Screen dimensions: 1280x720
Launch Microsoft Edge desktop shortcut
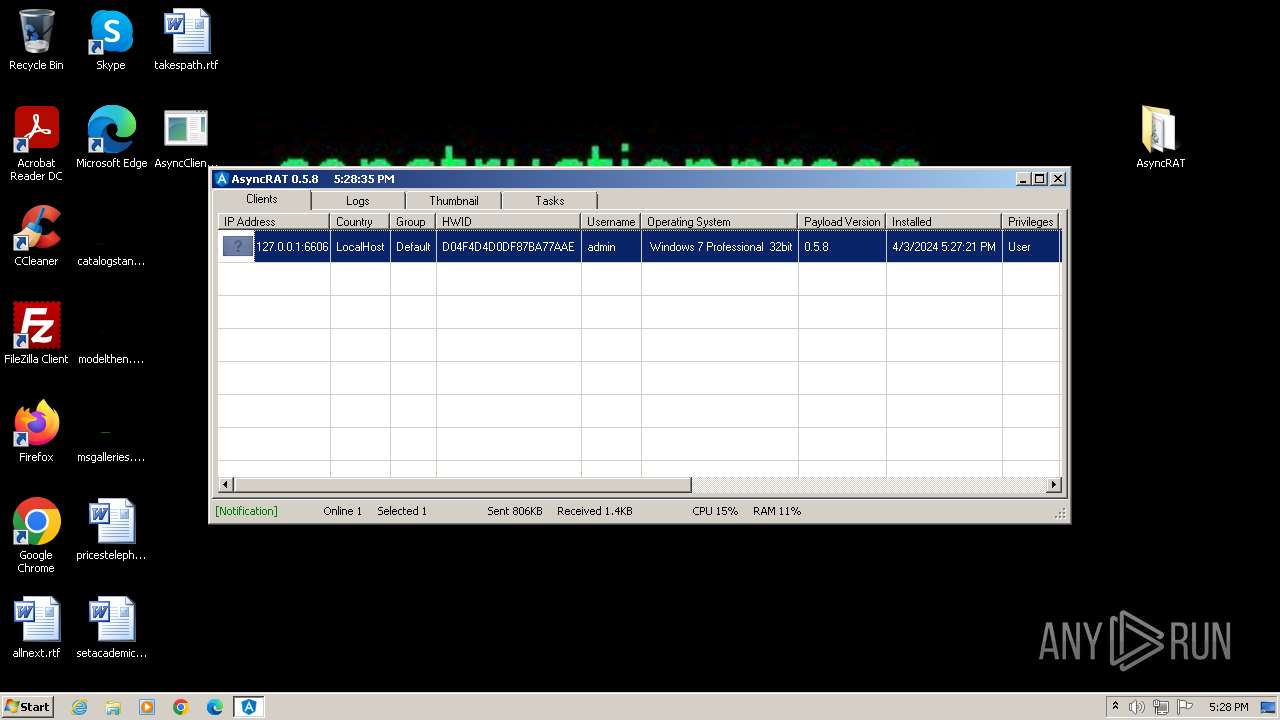pyautogui.click(x=111, y=138)
